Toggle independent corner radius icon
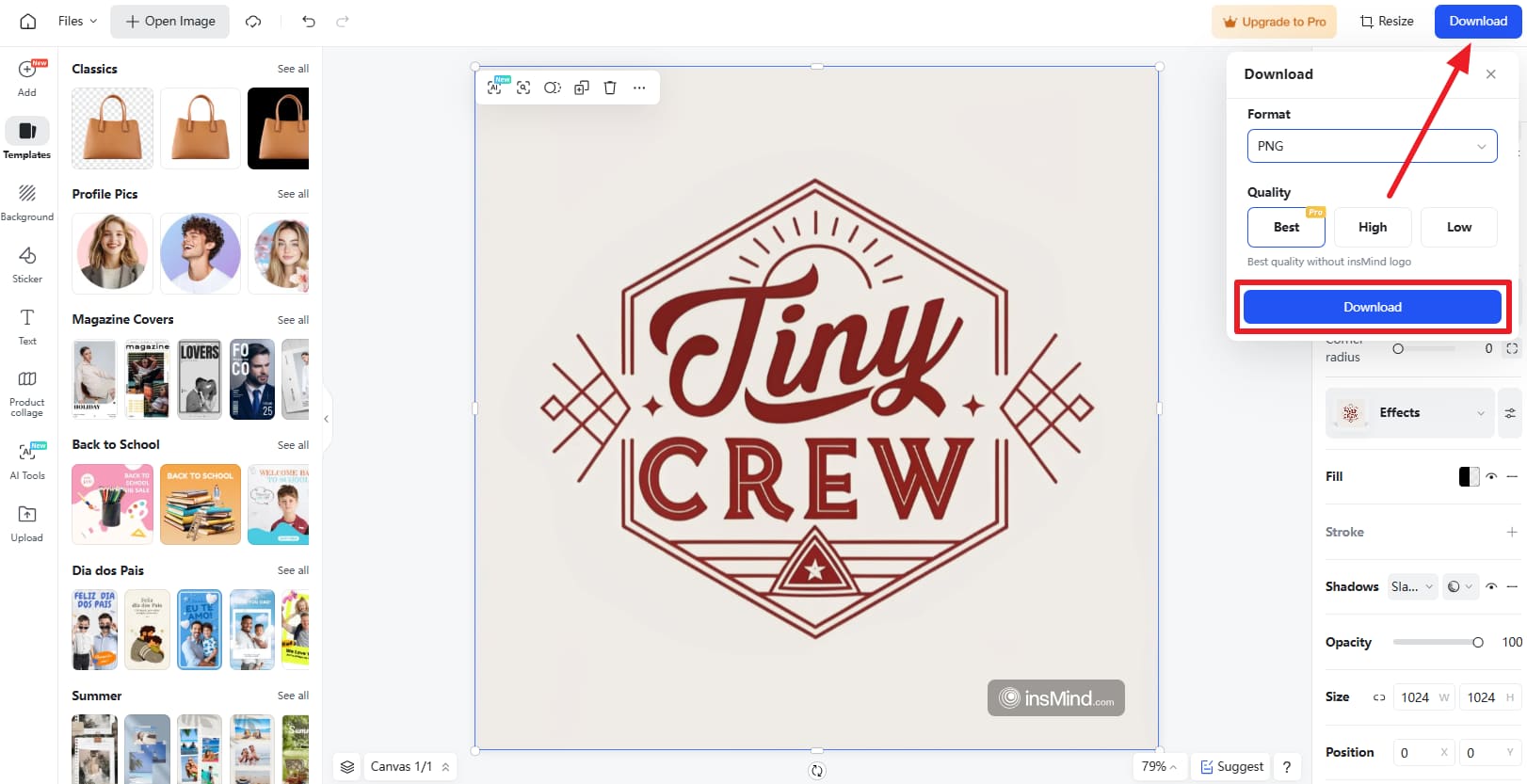1527x784 pixels. [x=1512, y=348]
